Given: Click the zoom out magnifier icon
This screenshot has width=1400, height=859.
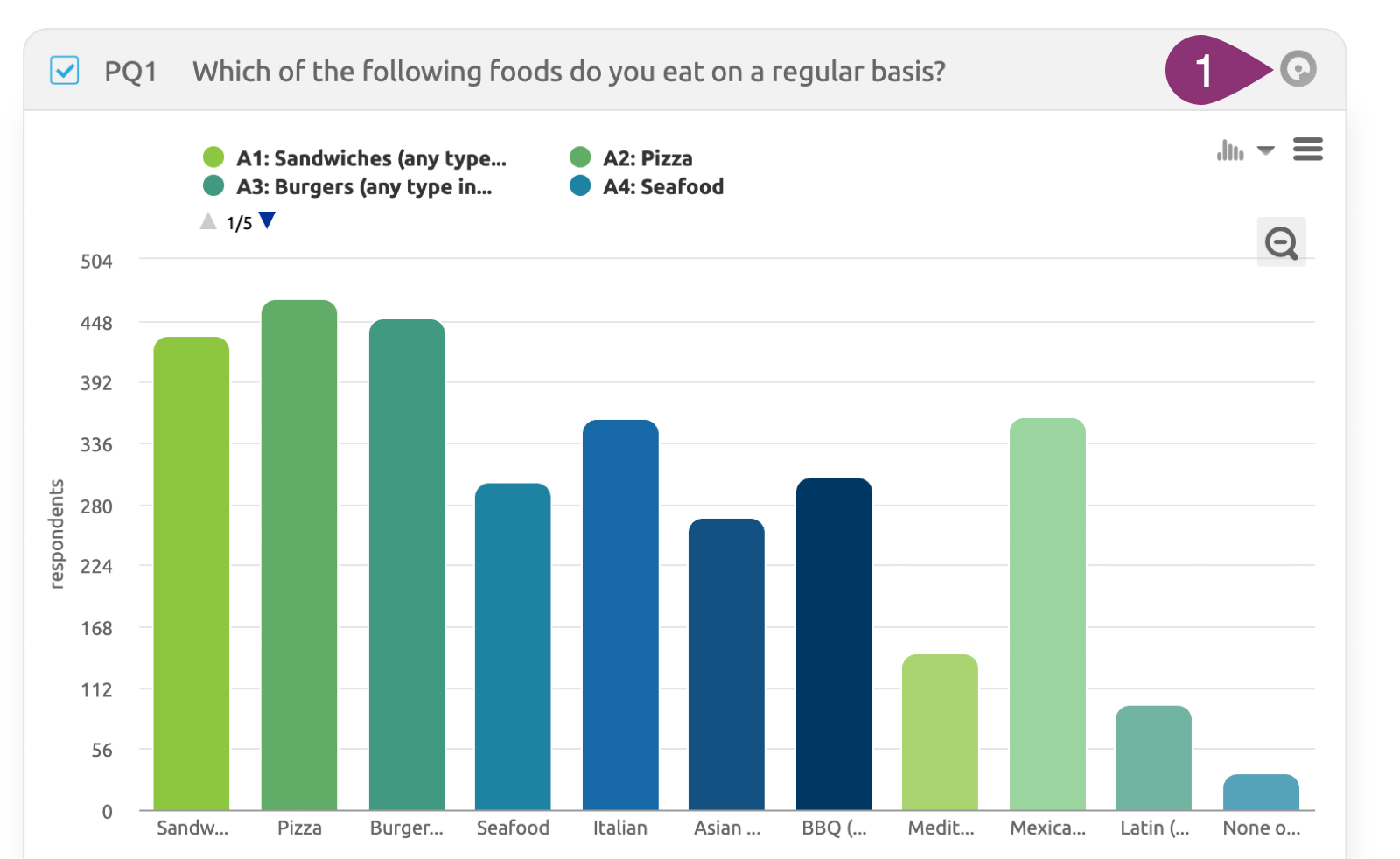Looking at the screenshot, I should point(1281,242).
